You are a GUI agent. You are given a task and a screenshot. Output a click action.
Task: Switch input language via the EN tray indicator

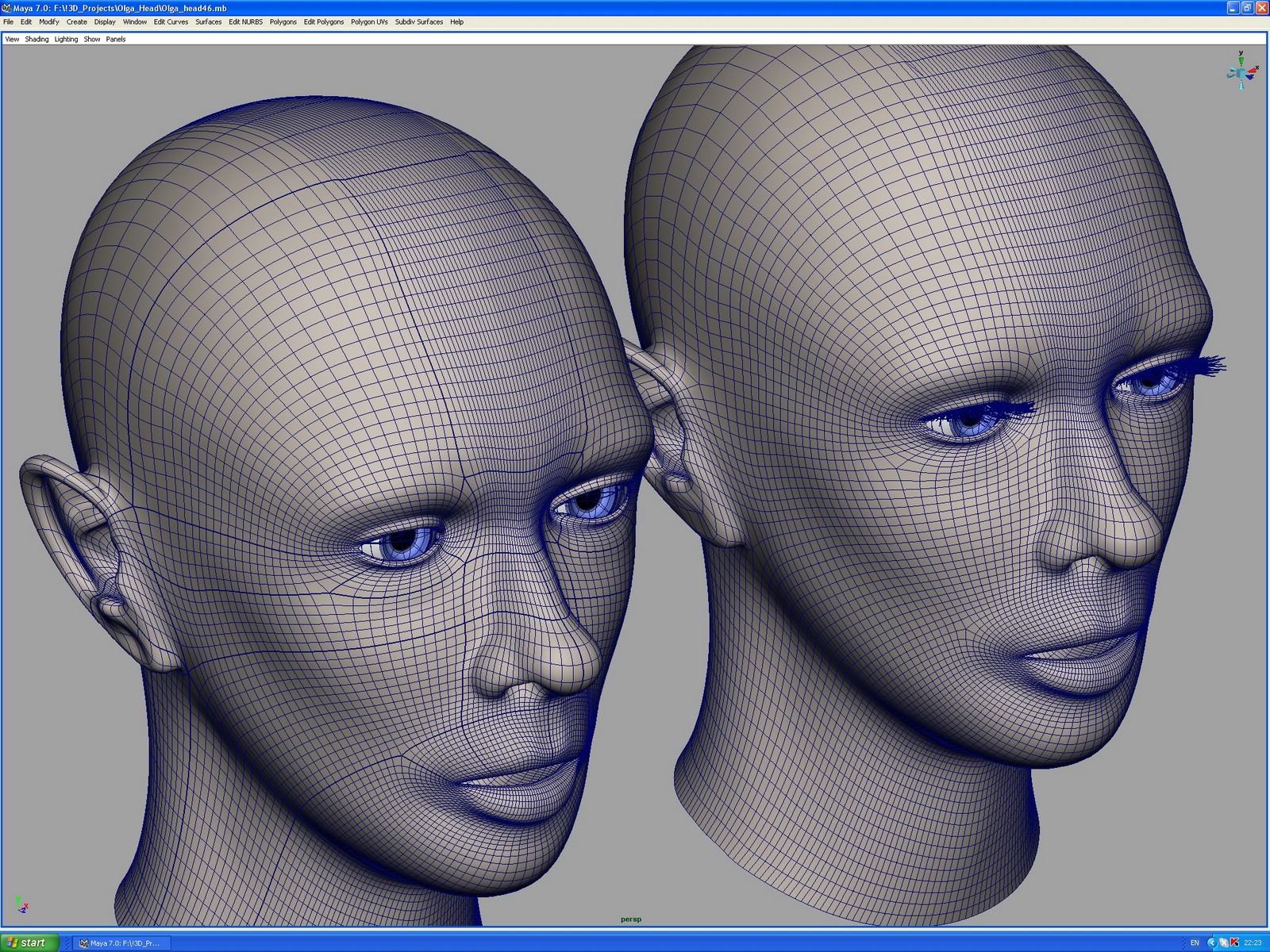[x=1195, y=944]
